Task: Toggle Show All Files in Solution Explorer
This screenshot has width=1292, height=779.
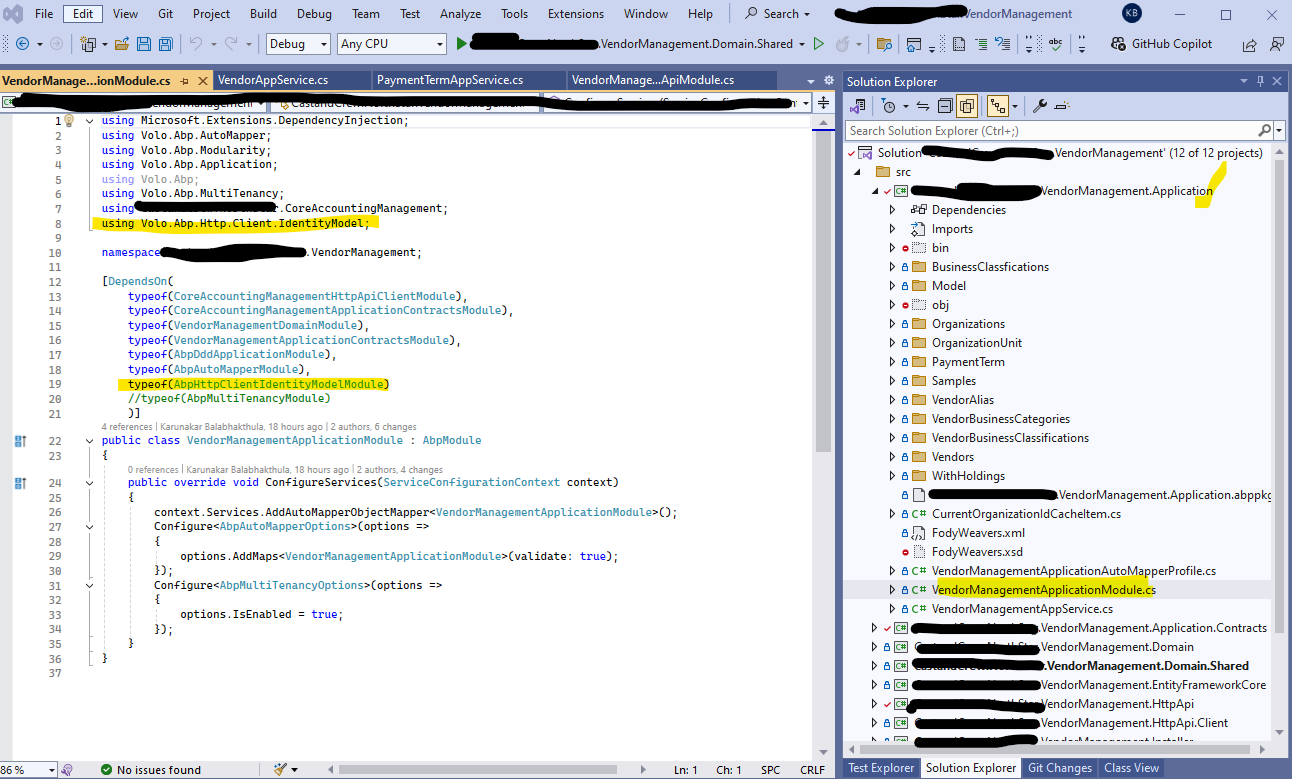Action: [x=966, y=106]
